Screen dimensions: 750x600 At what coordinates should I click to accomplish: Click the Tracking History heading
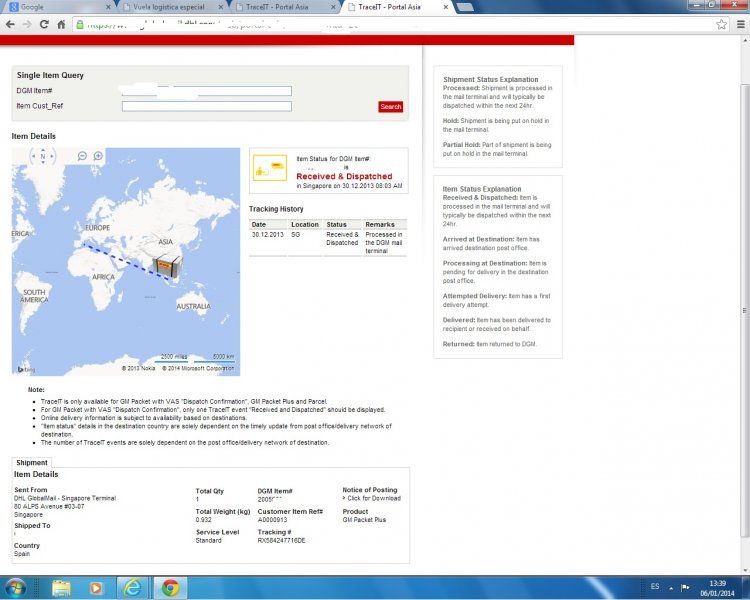click(x=276, y=209)
